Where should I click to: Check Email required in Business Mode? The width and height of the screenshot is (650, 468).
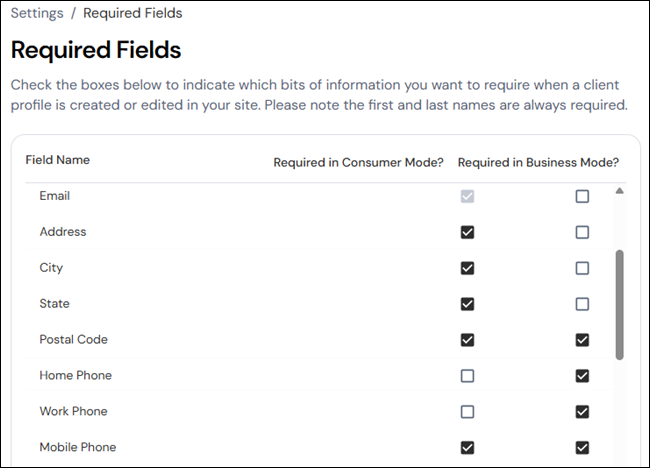[x=582, y=196]
